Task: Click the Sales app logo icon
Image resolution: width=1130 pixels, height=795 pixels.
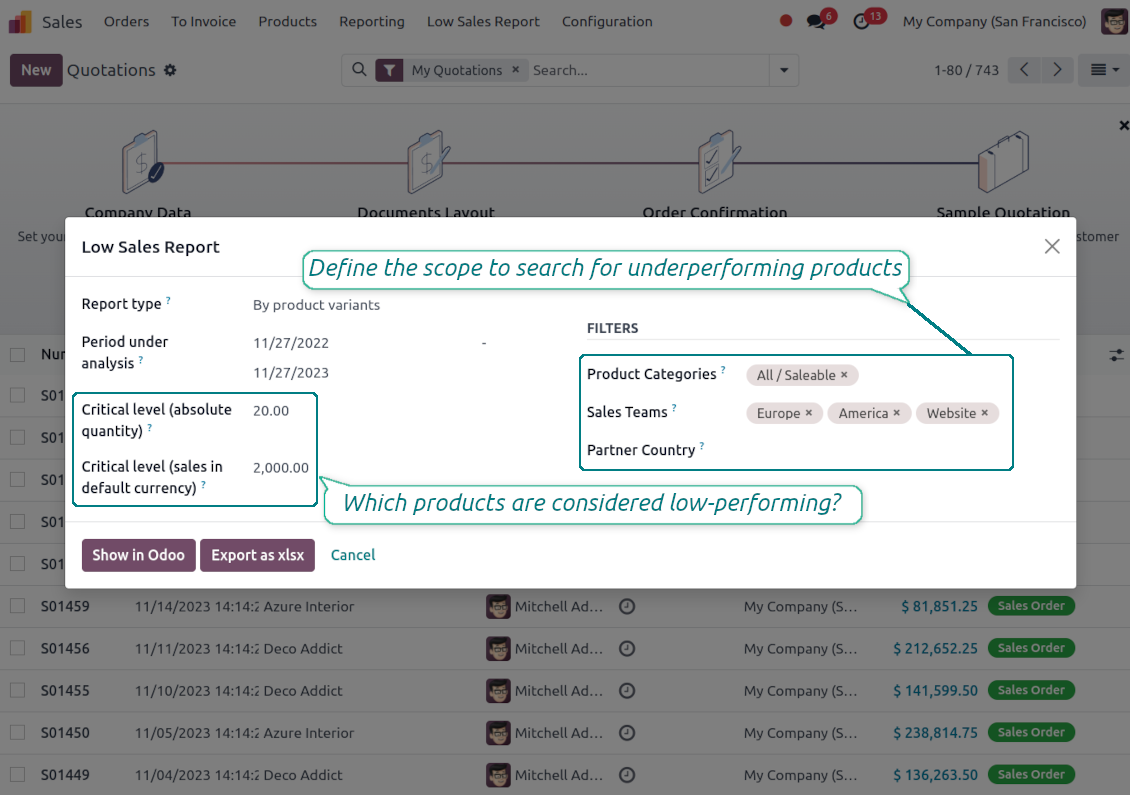Action: (20, 22)
